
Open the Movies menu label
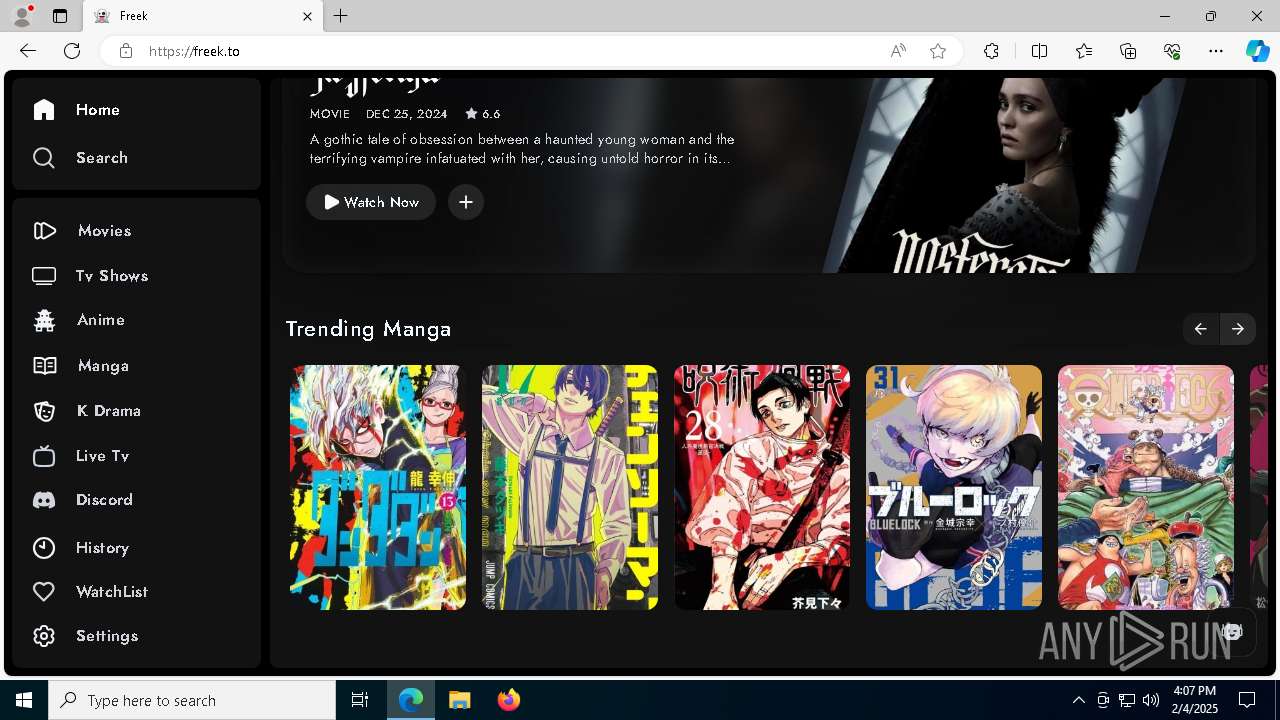pos(105,231)
